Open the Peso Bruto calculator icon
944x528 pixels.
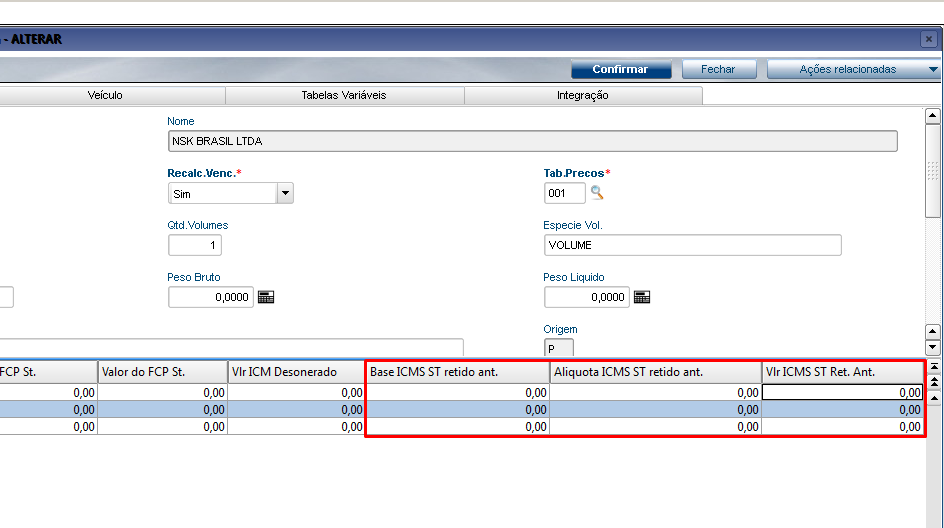[266, 297]
